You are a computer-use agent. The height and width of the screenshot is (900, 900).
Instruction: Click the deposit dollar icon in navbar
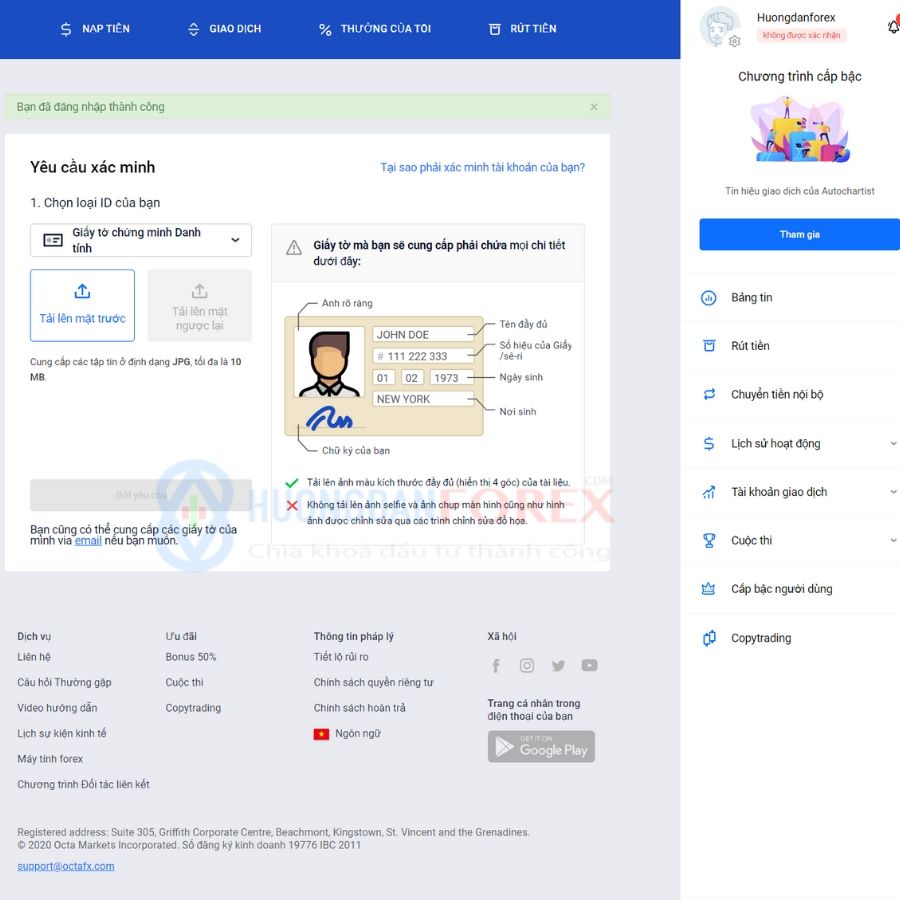(66, 29)
